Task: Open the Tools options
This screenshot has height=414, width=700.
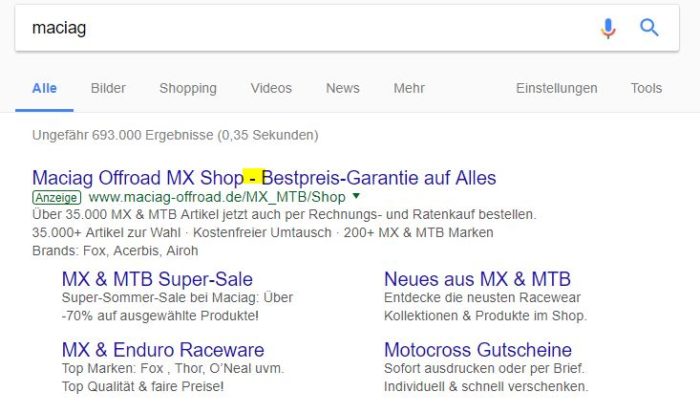Action: pos(646,88)
